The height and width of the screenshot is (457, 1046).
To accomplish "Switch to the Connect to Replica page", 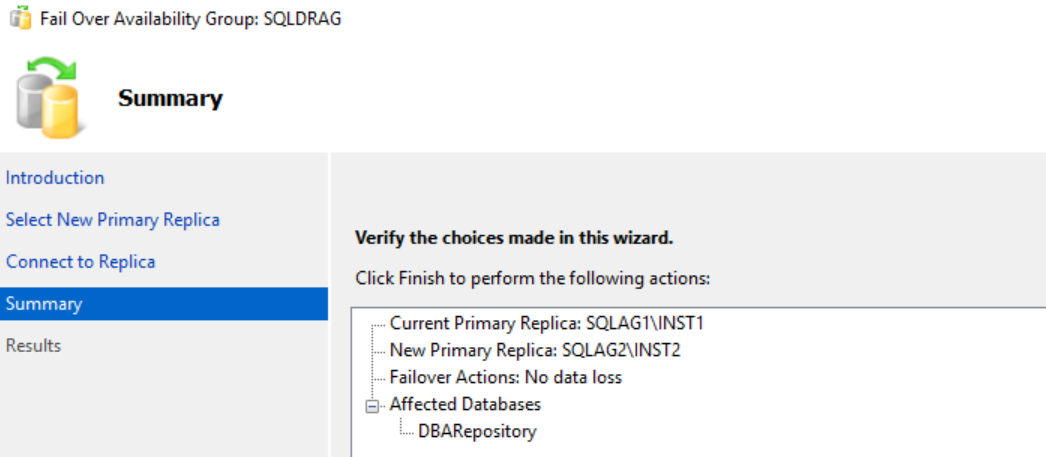I will click(x=81, y=262).
